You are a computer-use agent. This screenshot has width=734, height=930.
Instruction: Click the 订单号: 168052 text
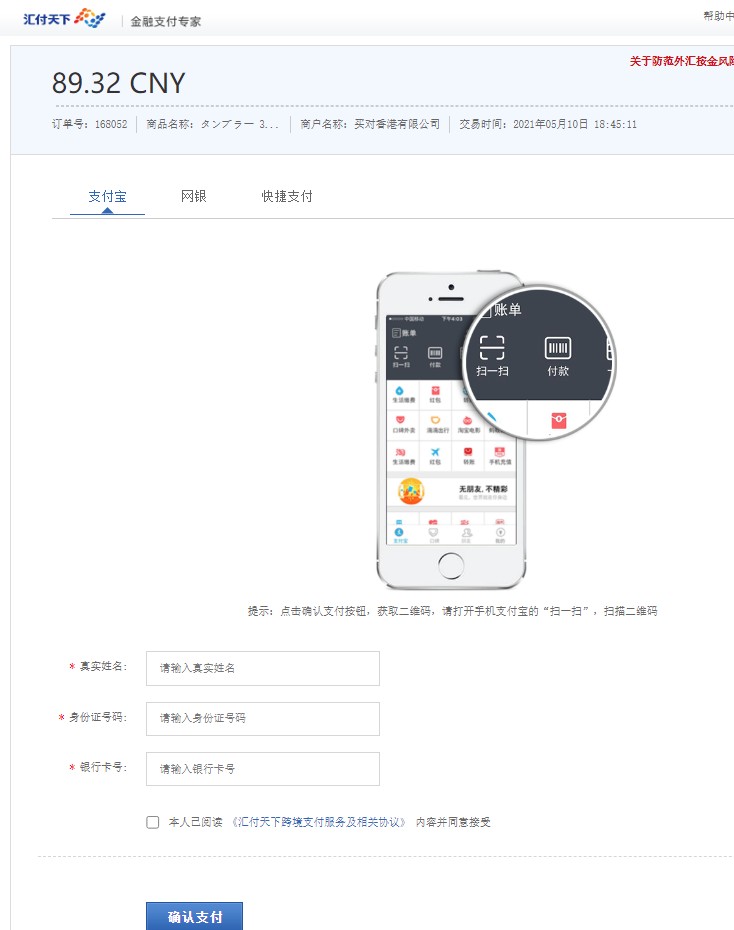[90, 124]
